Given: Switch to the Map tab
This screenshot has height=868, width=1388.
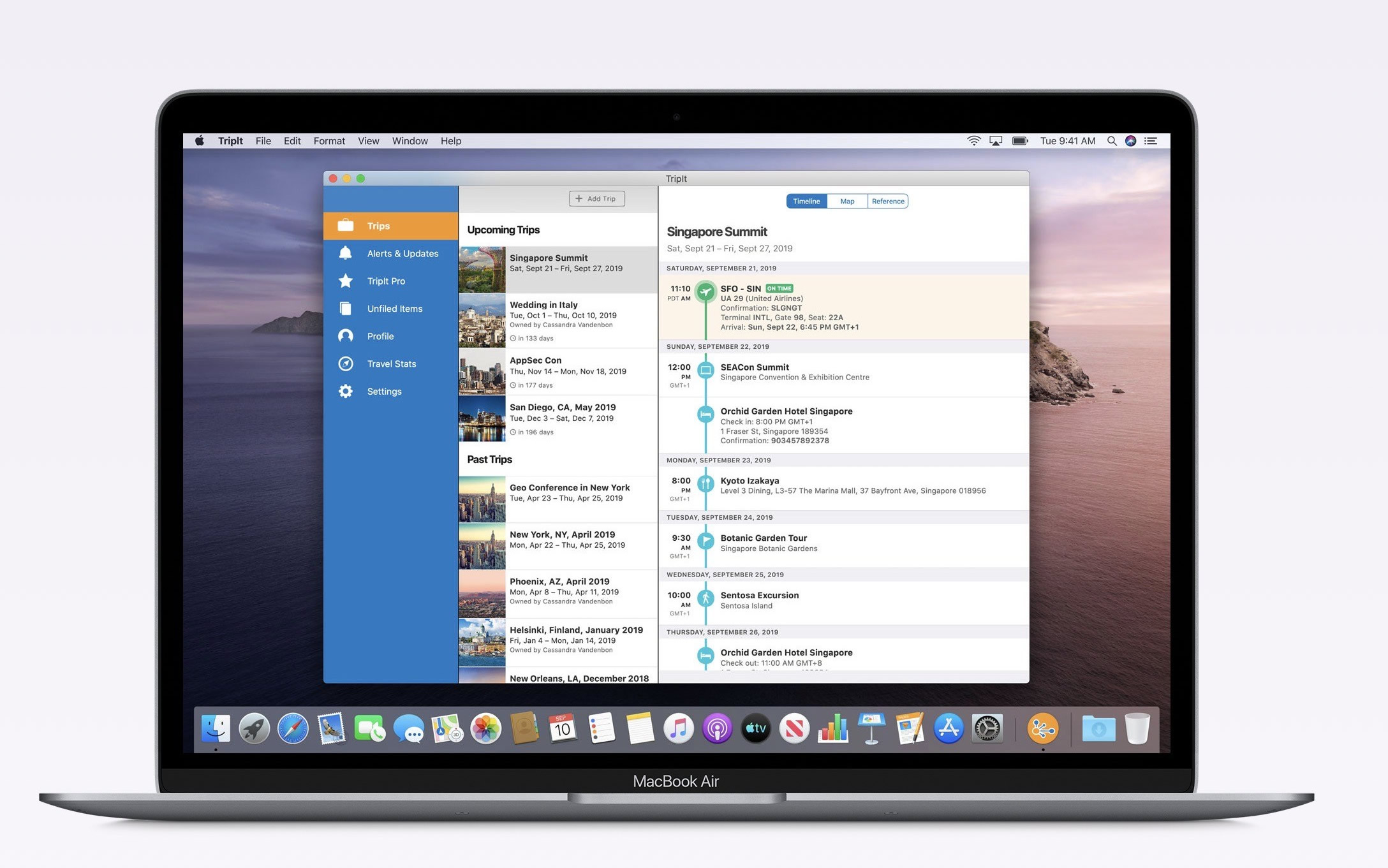Looking at the screenshot, I should (847, 201).
